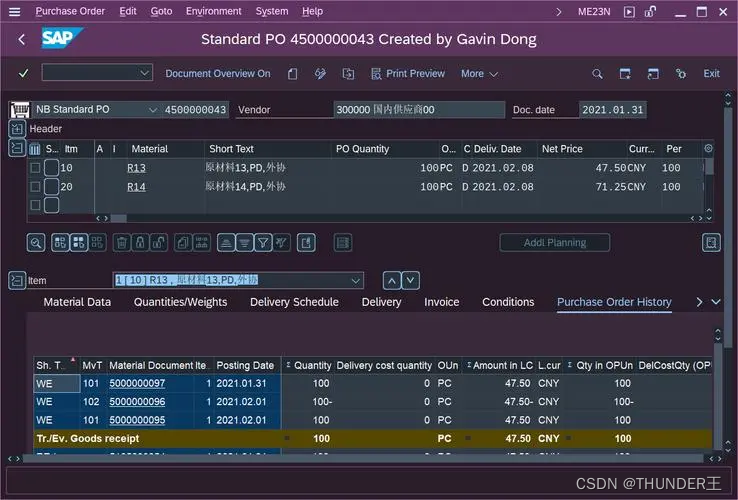
Task: Open the Goto menu
Action: (x=161, y=11)
